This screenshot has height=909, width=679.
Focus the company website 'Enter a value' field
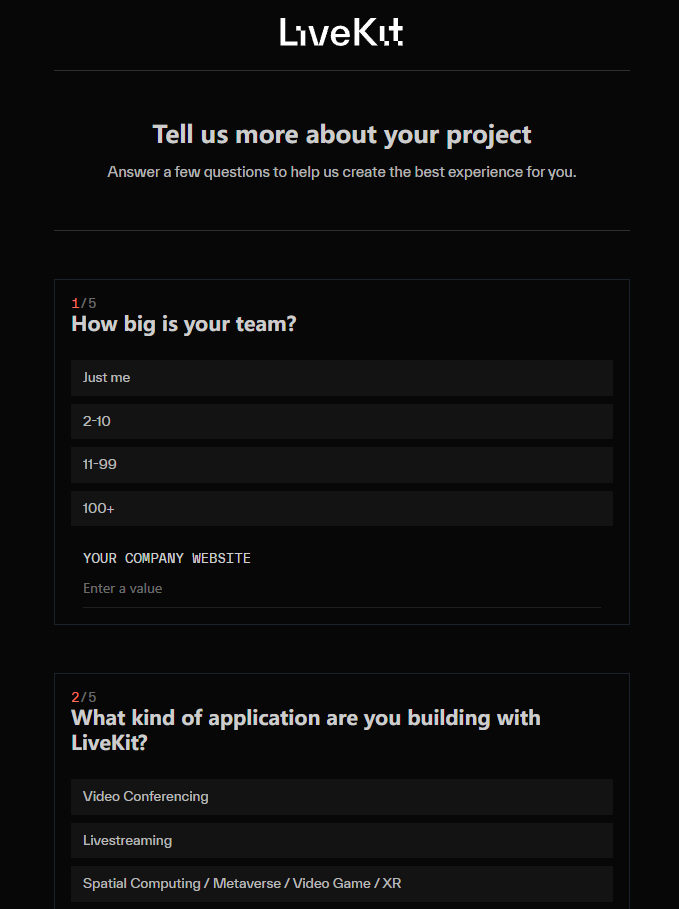[342, 588]
